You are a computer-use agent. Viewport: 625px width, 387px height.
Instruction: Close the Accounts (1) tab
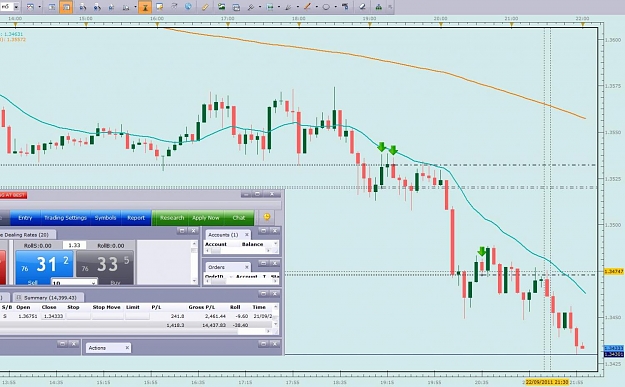pos(247,235)
